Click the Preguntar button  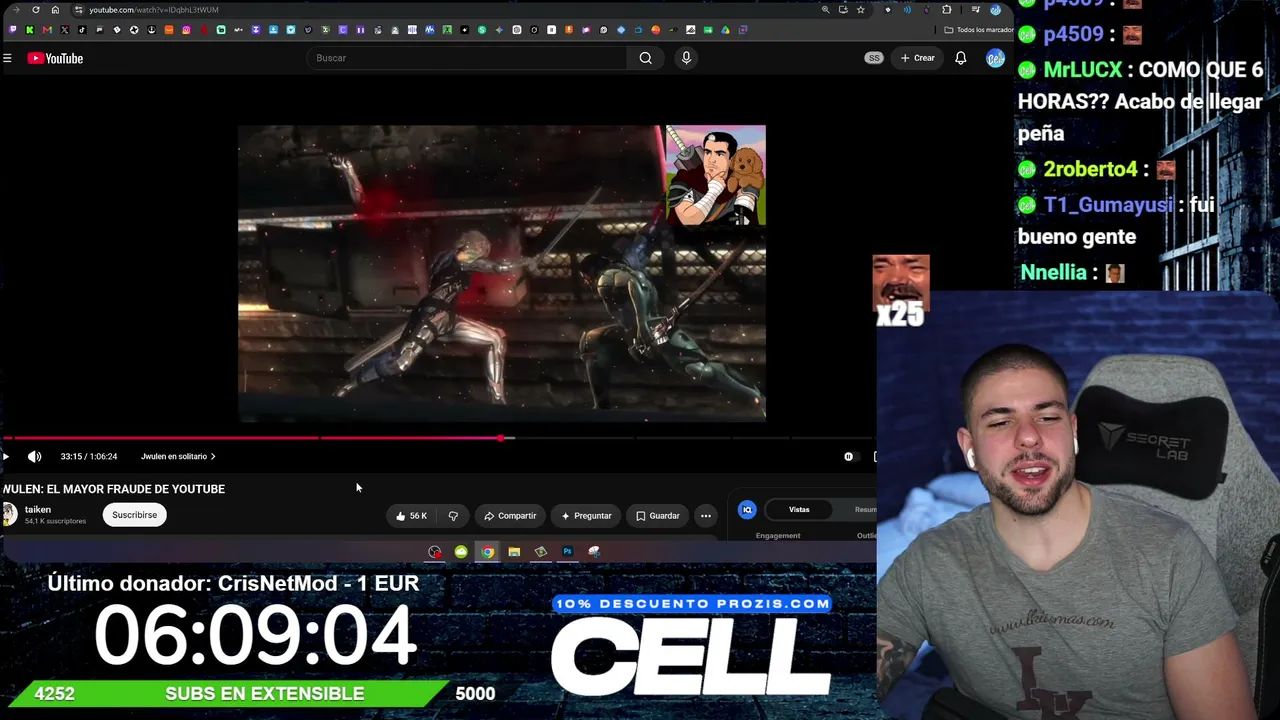coord(586,516)
